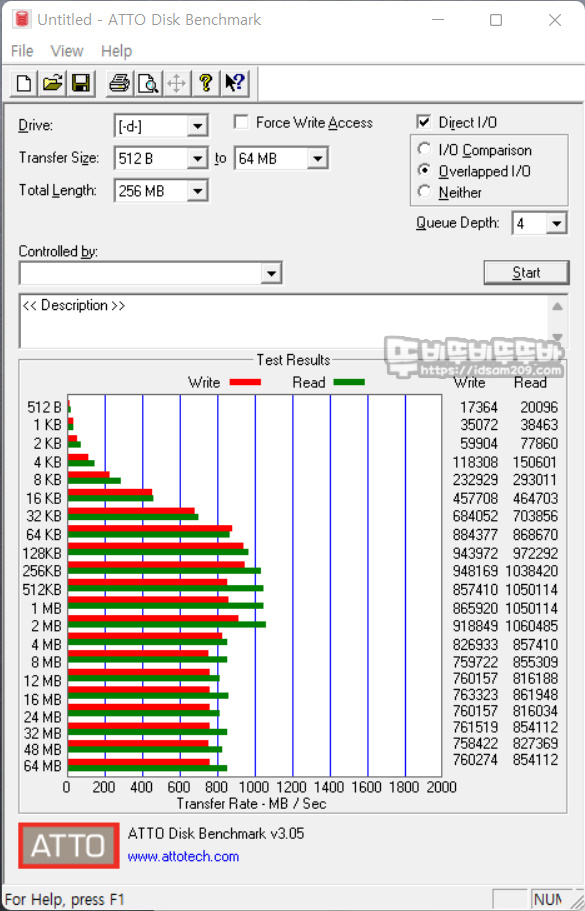Click the write value 760274
Viewport: 585px width, 911px height.
(475, 759)
